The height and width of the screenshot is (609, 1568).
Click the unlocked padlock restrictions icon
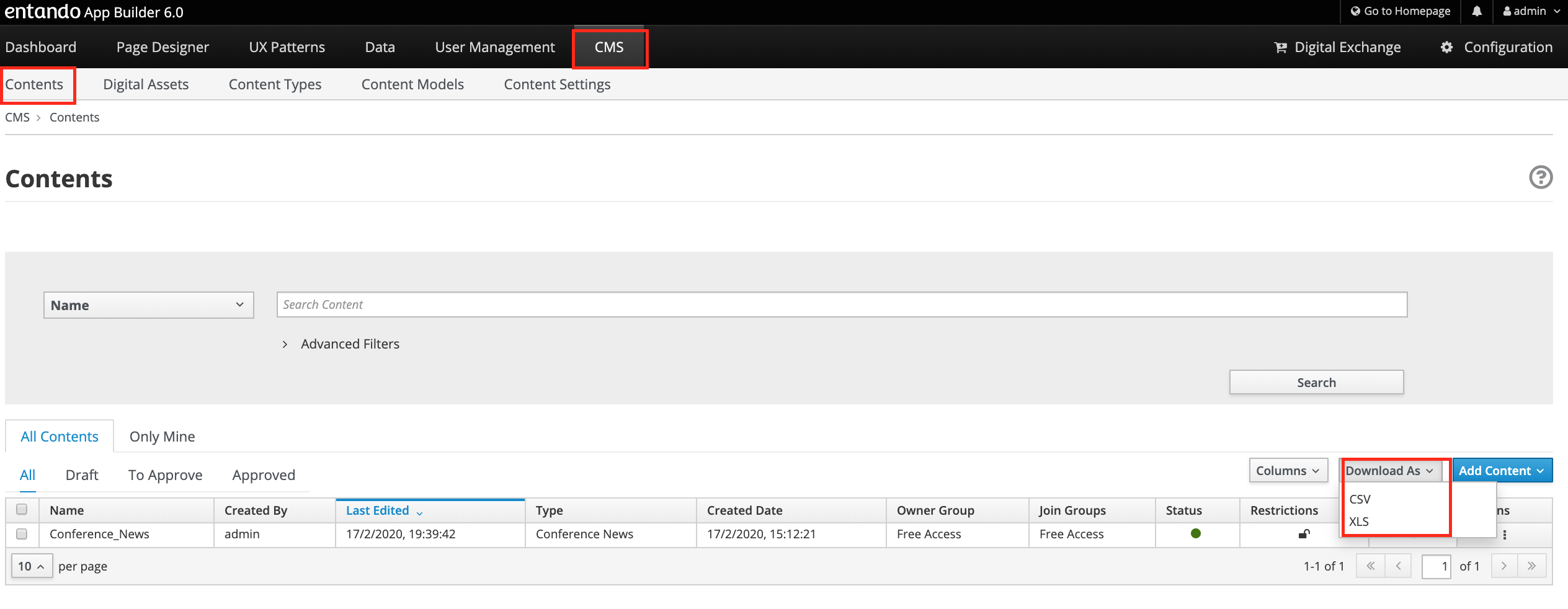(x=1304, y=534)
